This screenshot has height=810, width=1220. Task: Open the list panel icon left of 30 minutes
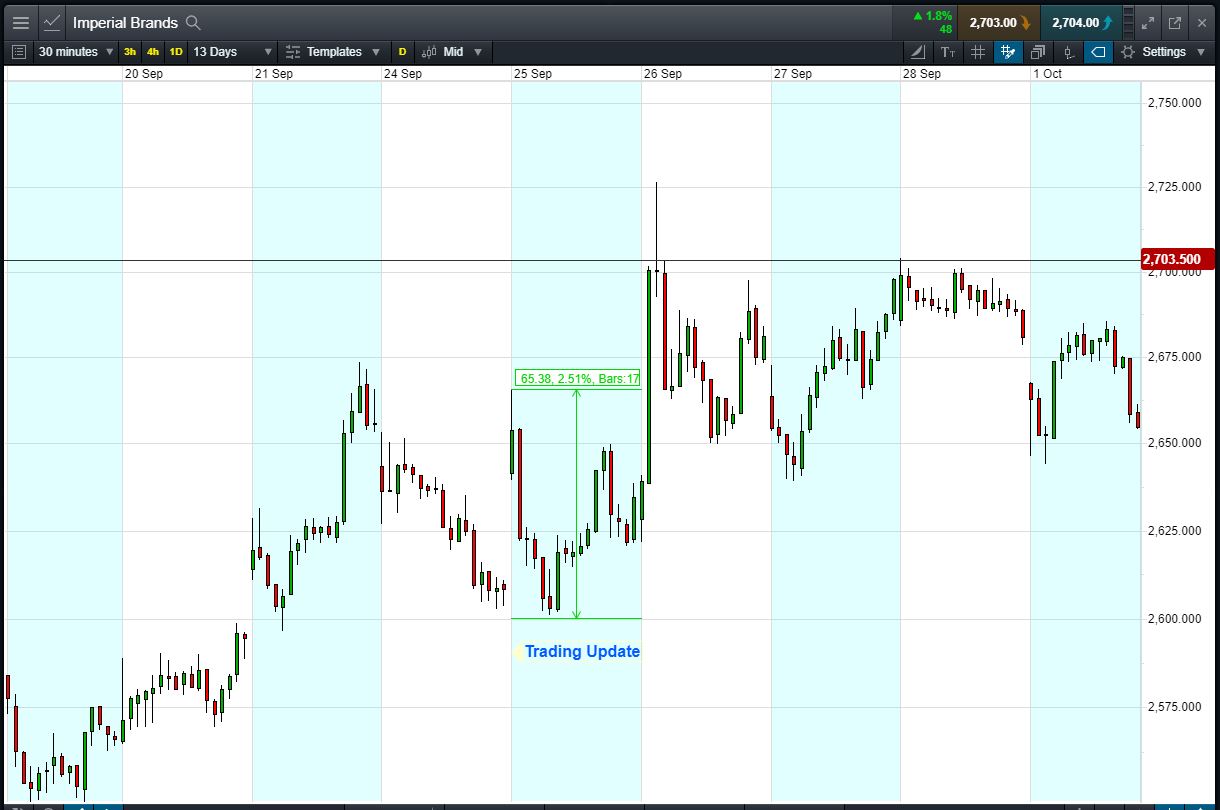(19, 52)
